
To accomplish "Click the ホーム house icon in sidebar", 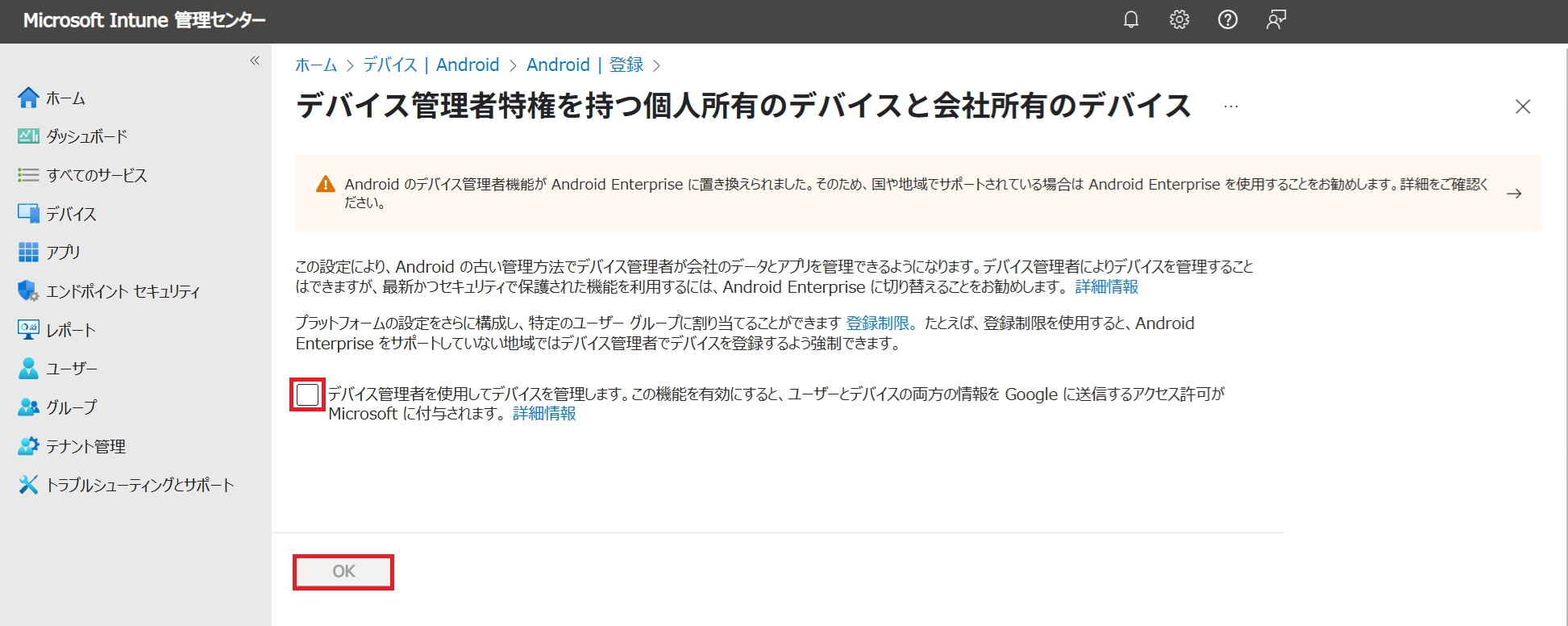I will [x=28, y=98].
